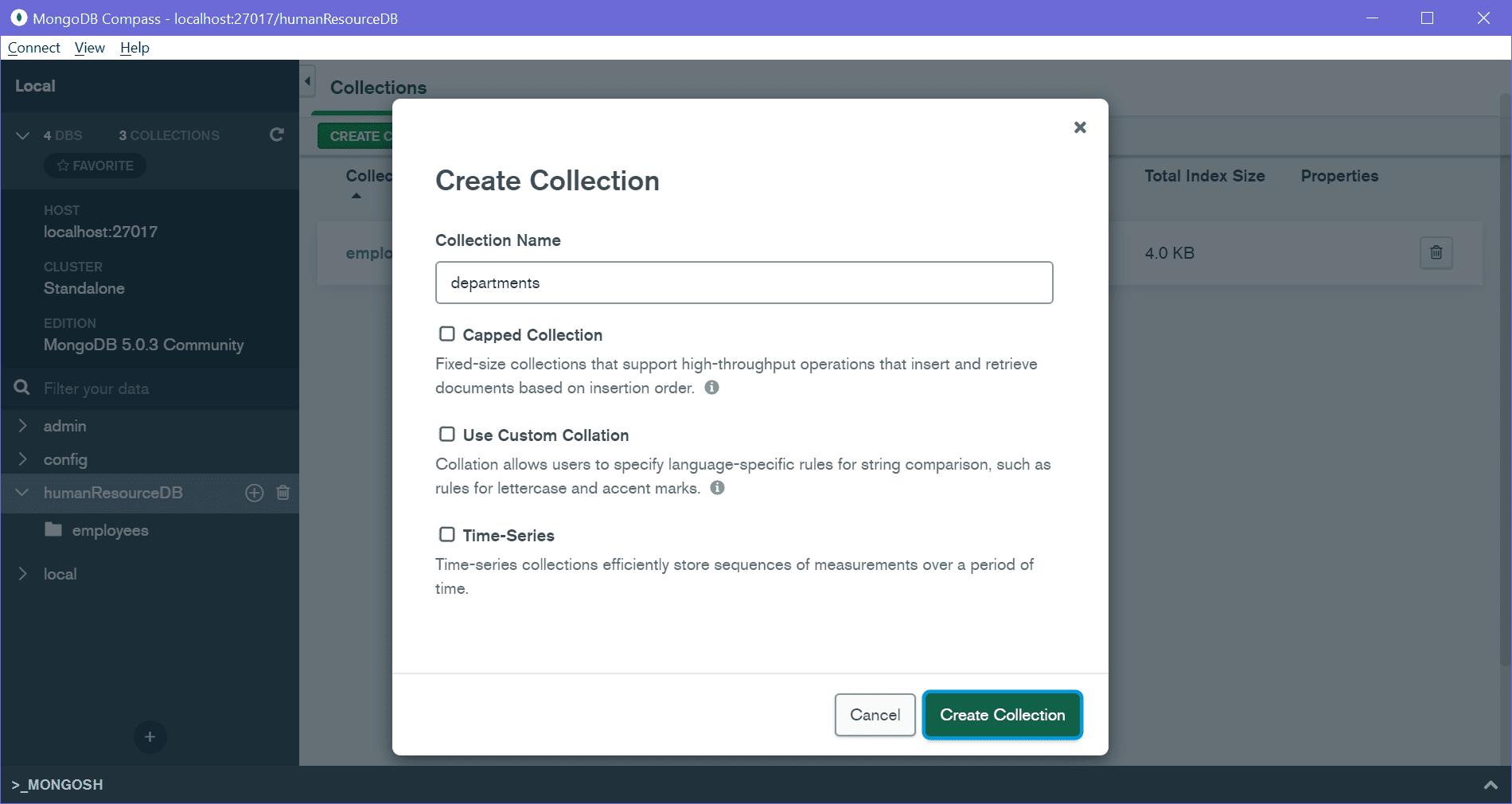The image size is (1512, 804).
Task: Open the View menu
Action: 88,47
